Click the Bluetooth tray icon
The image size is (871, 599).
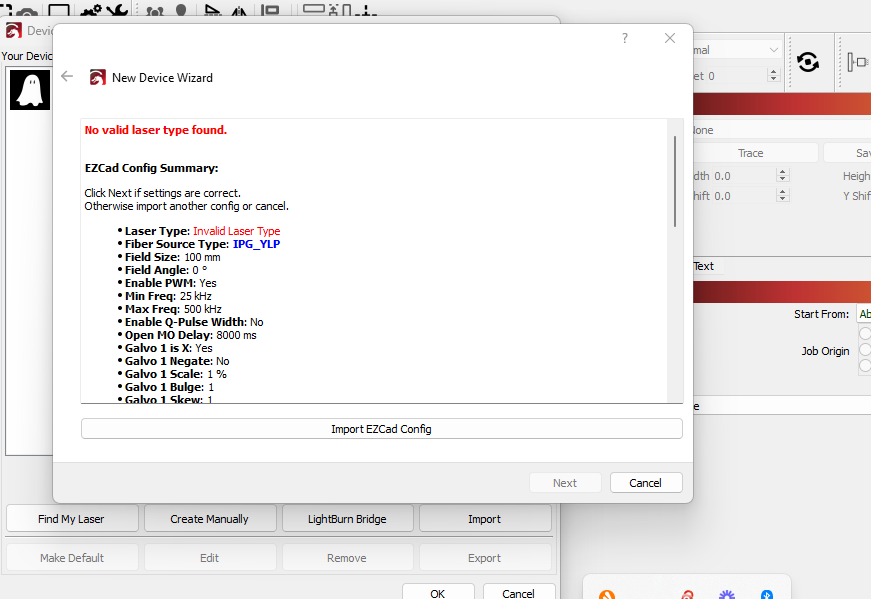click(x=767, y=595)
